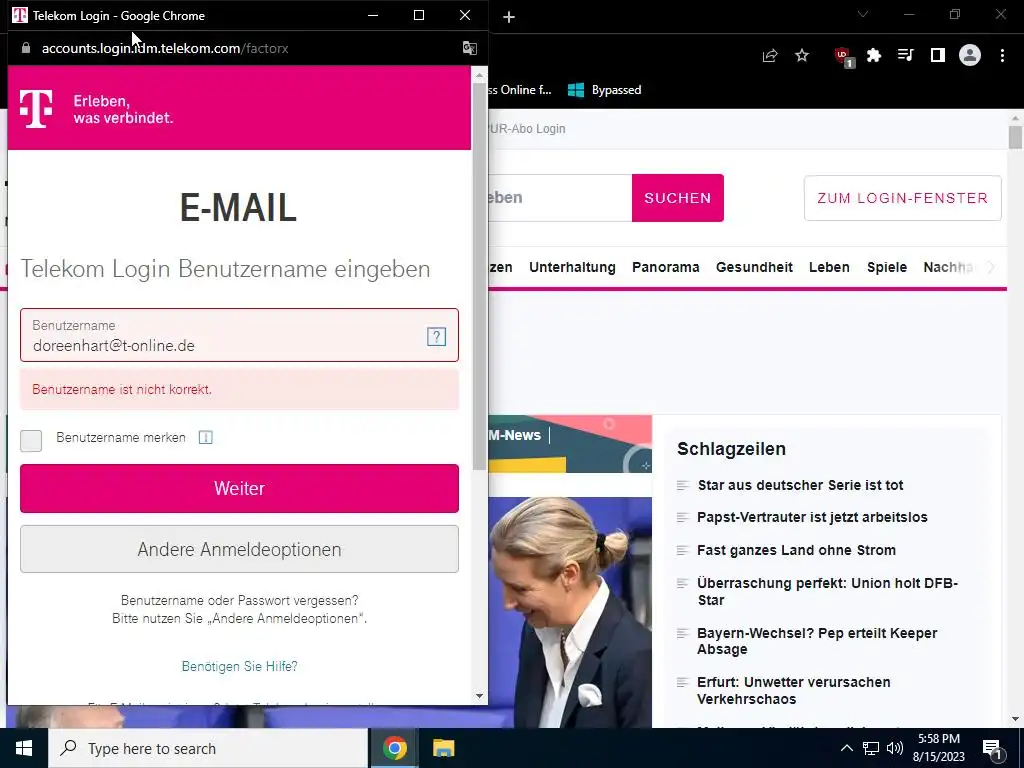This screenshot has width=1024, height=768.
Task: Click the tab search chevron in background Chrome
Action: point(863,14)
